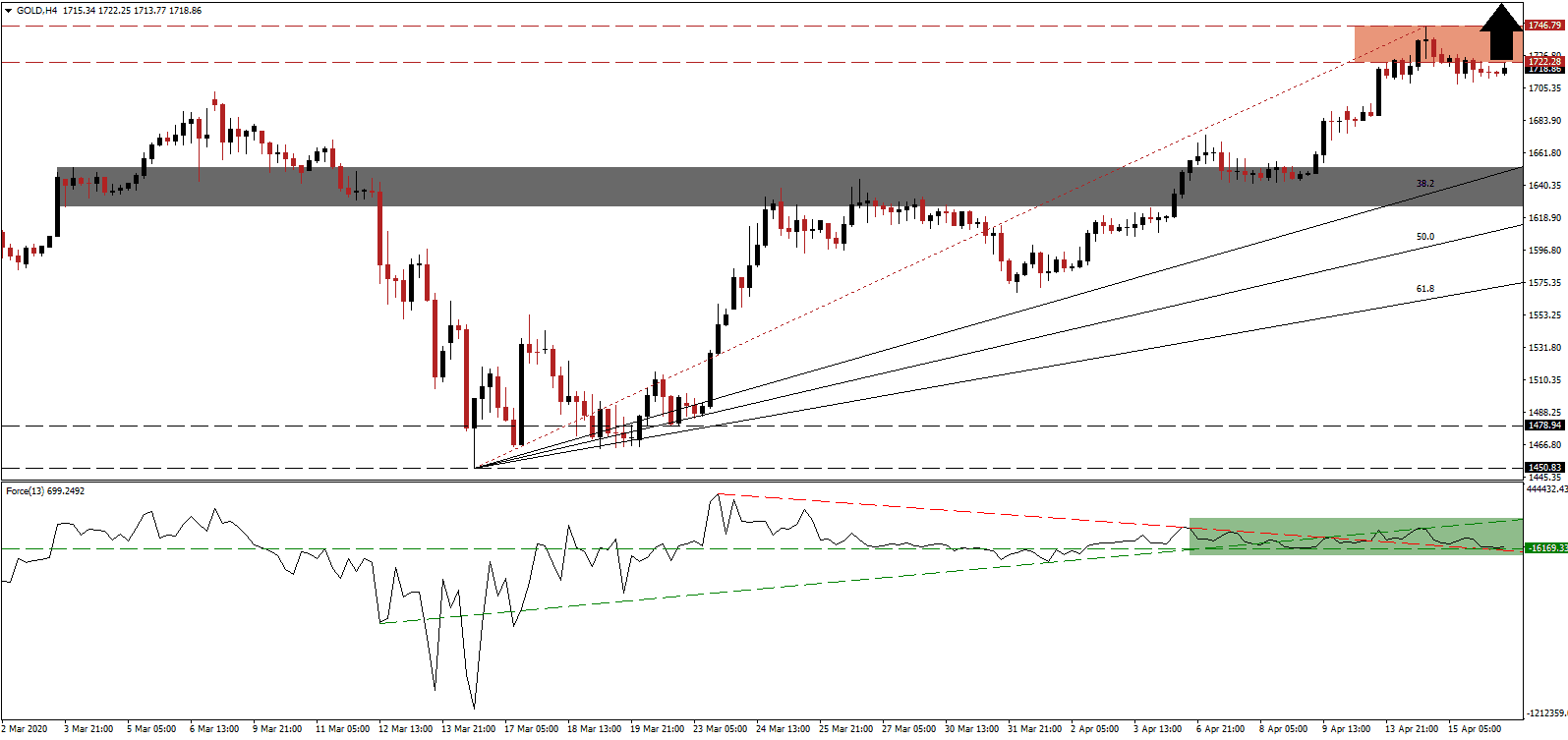Select the GOLD,H4 chart title
Viewport: 1568px width, 740px height.
click(36, 11)
